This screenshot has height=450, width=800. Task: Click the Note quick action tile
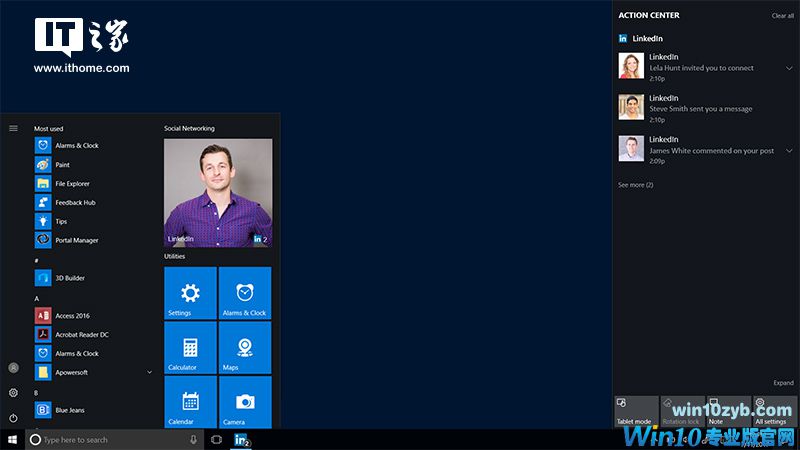(726, 412)
